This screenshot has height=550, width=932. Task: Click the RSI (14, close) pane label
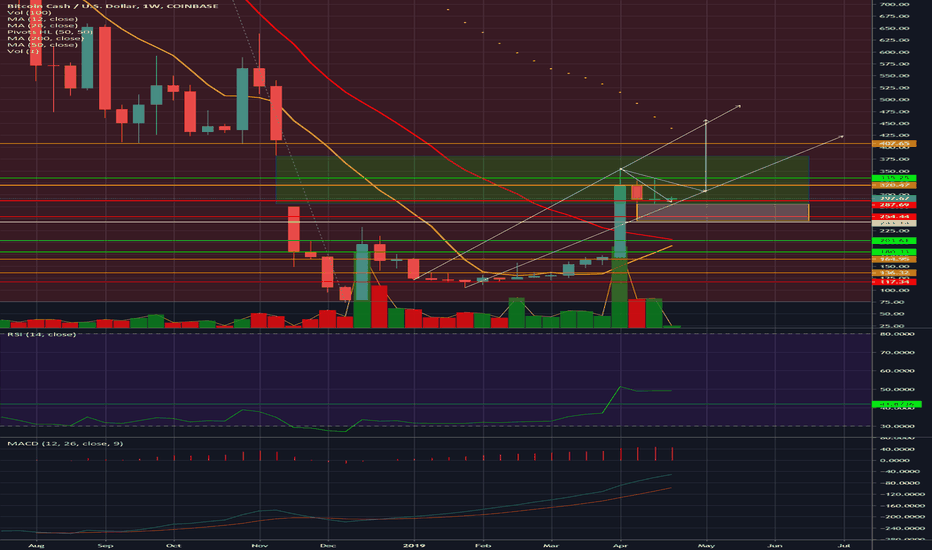tap(42, 335)
